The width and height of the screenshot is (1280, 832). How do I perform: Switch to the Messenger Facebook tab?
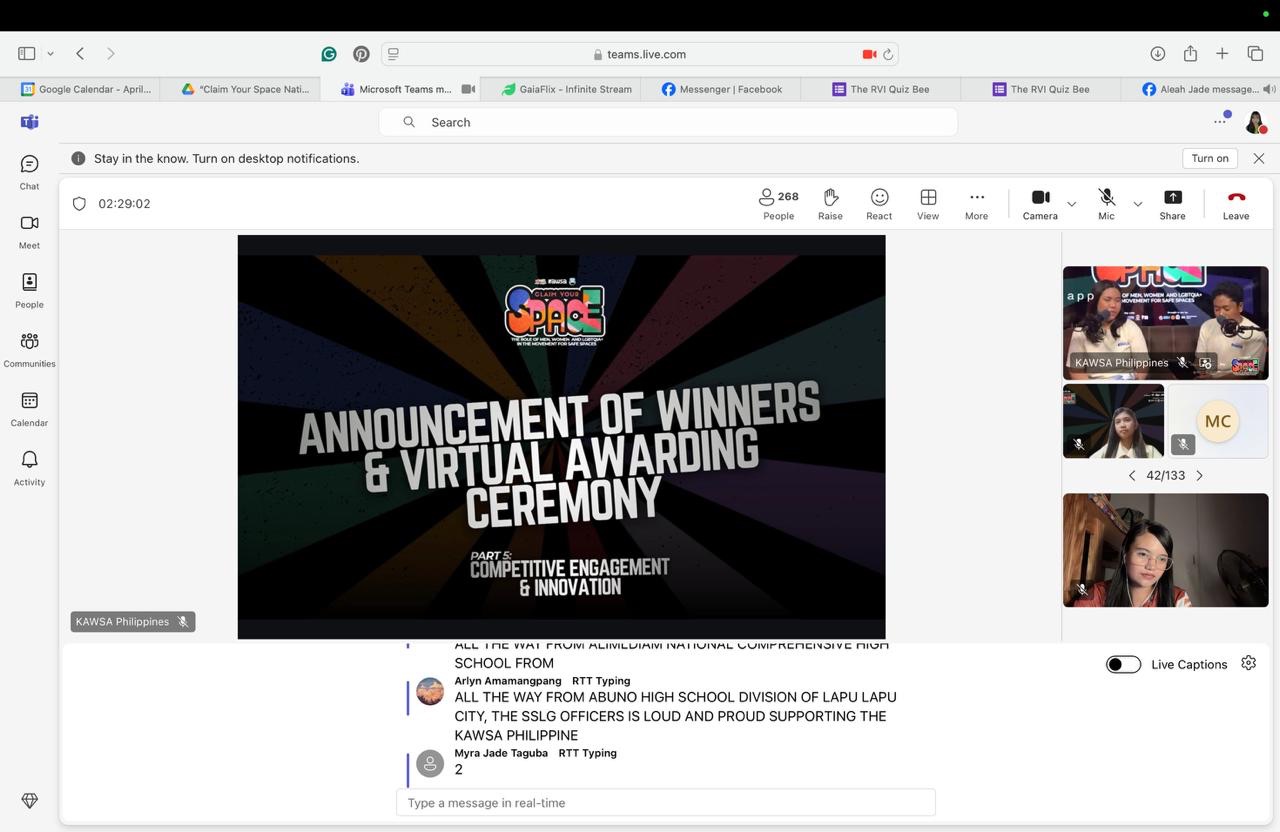720,89
